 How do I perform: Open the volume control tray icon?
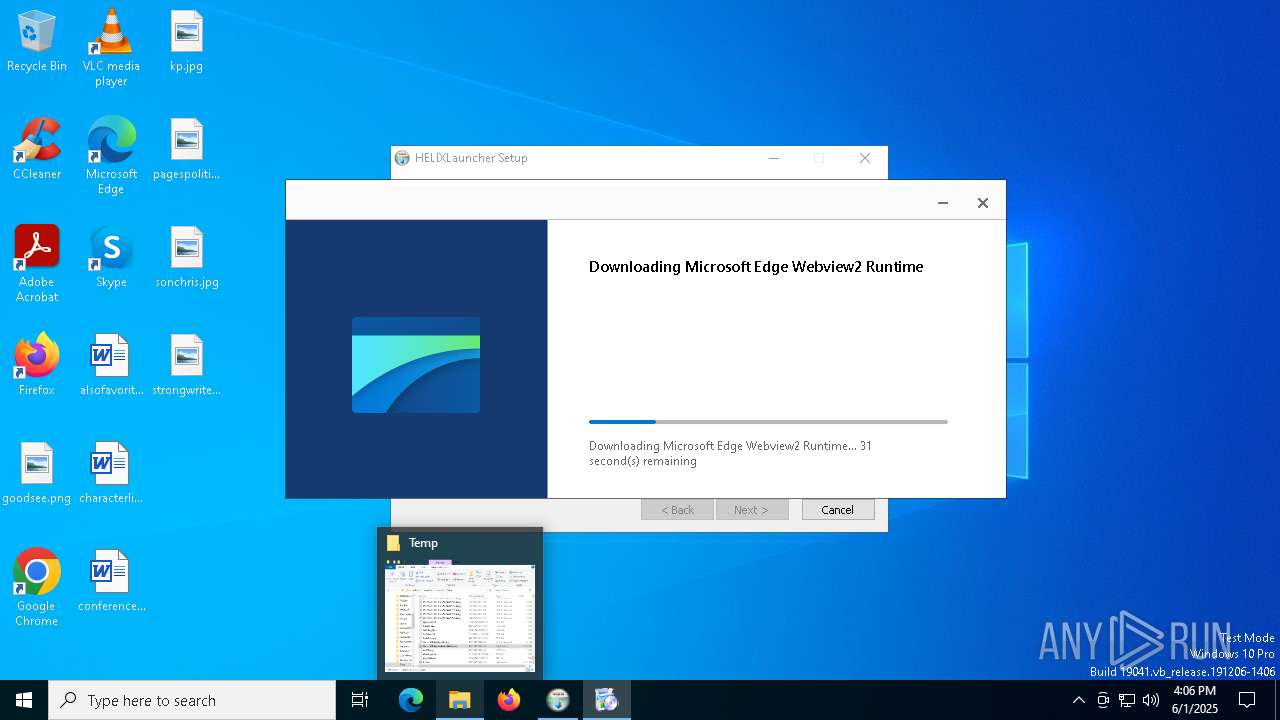1151,700
